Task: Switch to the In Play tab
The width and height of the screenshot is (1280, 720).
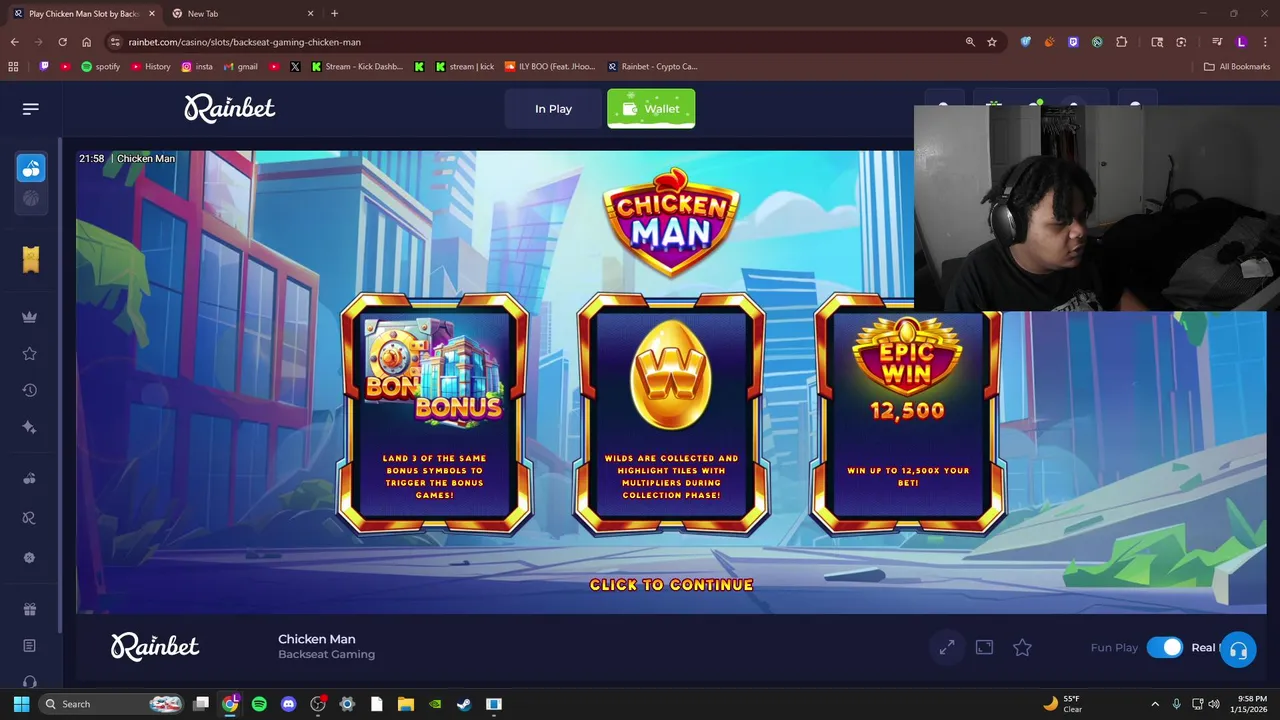Action: 553,109
